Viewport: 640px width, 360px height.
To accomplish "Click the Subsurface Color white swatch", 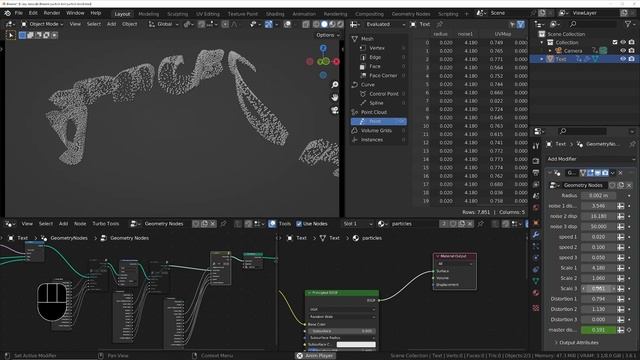I will 356,344.
